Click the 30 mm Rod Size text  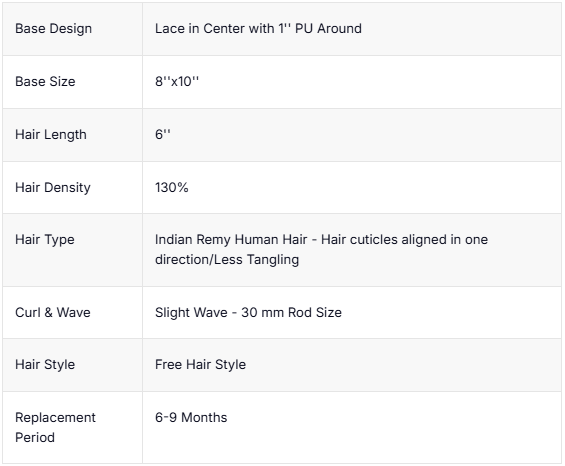(292, 312)
